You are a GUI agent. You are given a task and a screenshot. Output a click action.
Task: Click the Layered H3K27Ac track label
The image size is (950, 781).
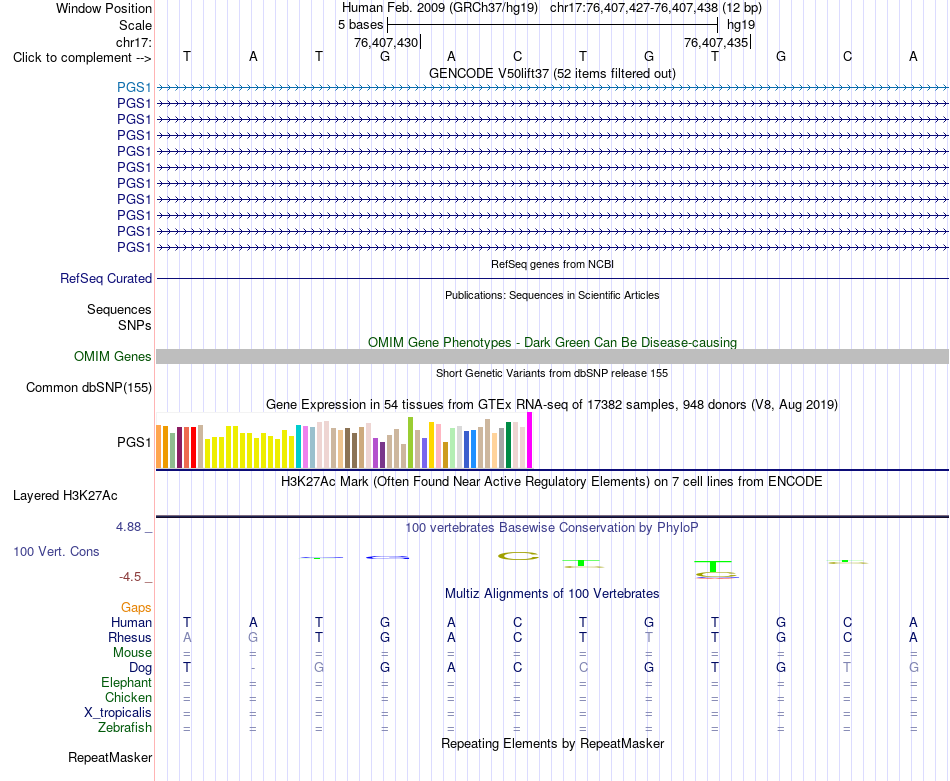(65, 496)
